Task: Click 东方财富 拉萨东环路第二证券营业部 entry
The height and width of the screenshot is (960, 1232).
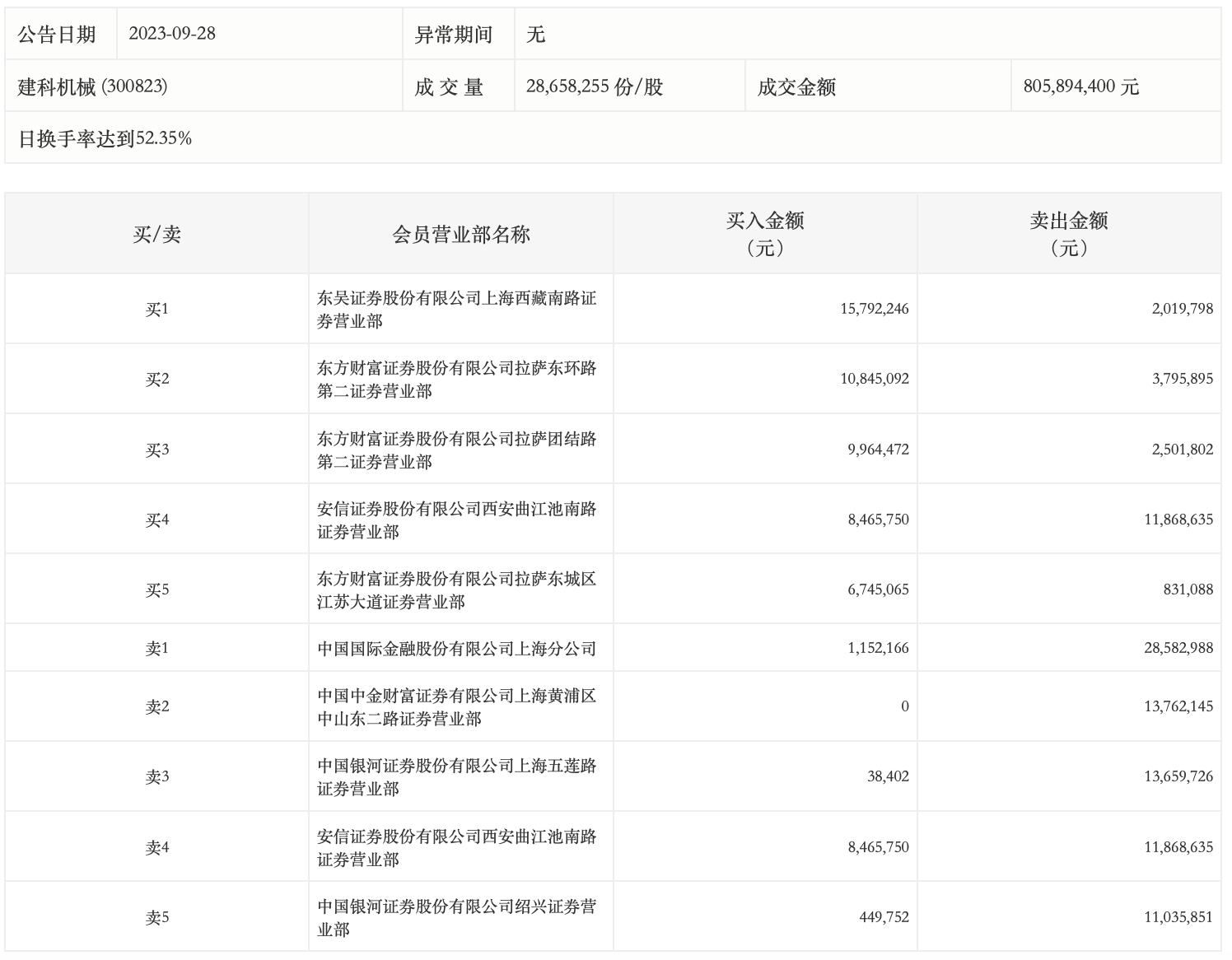Action: coord(456,380)
